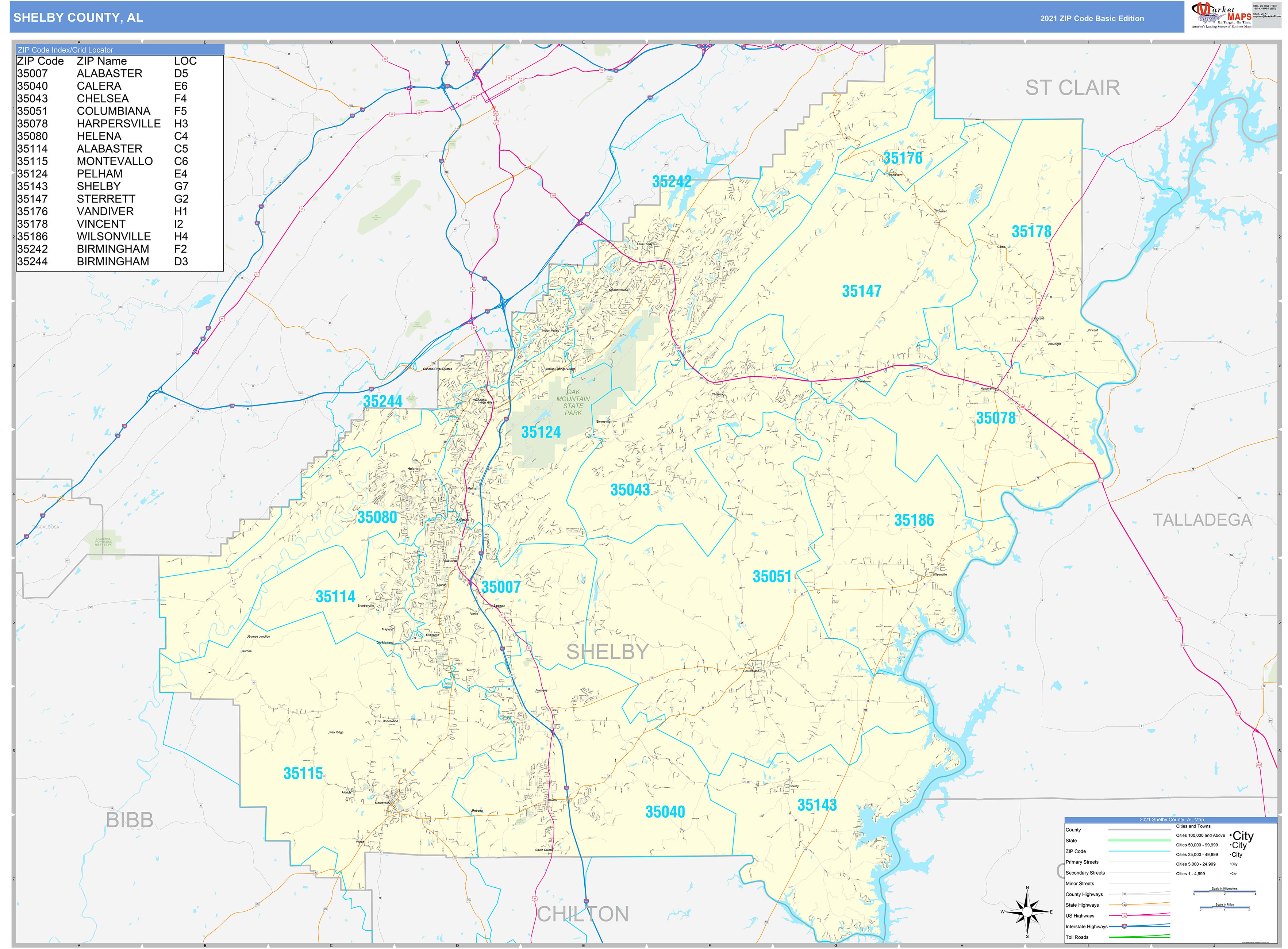1288x949 pixels.
Task: Click the 35115 ZIP label on the map
Action: coord(303,774)
